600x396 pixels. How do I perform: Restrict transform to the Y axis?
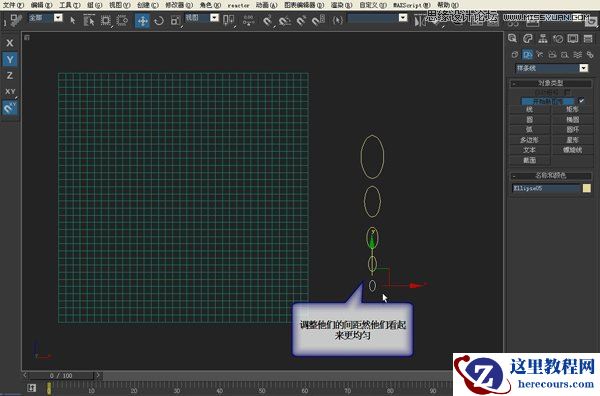click(10, 59)
